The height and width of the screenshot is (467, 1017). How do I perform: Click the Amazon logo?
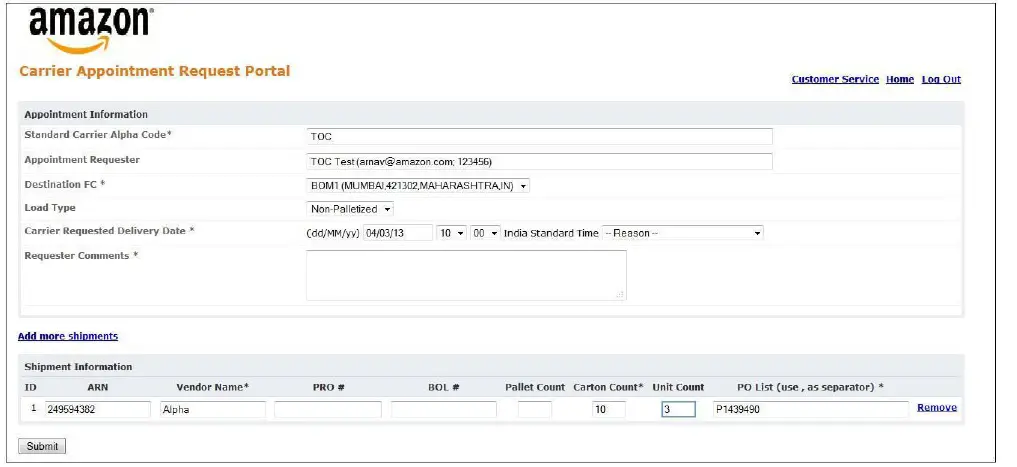tap(91, 30)
